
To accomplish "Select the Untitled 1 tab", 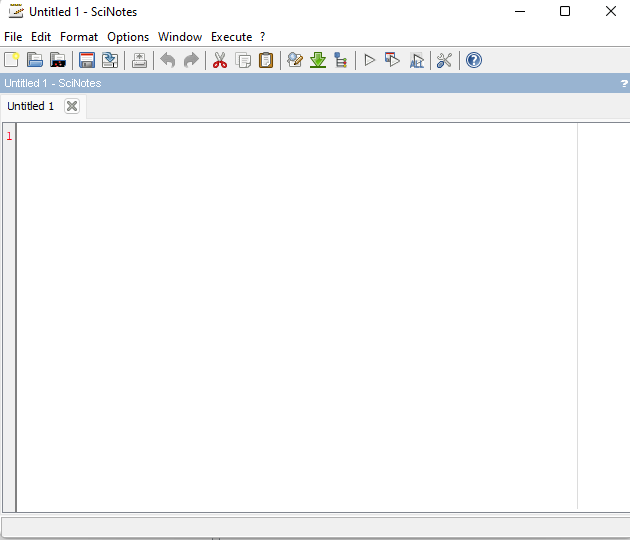I will pos(31,106).
